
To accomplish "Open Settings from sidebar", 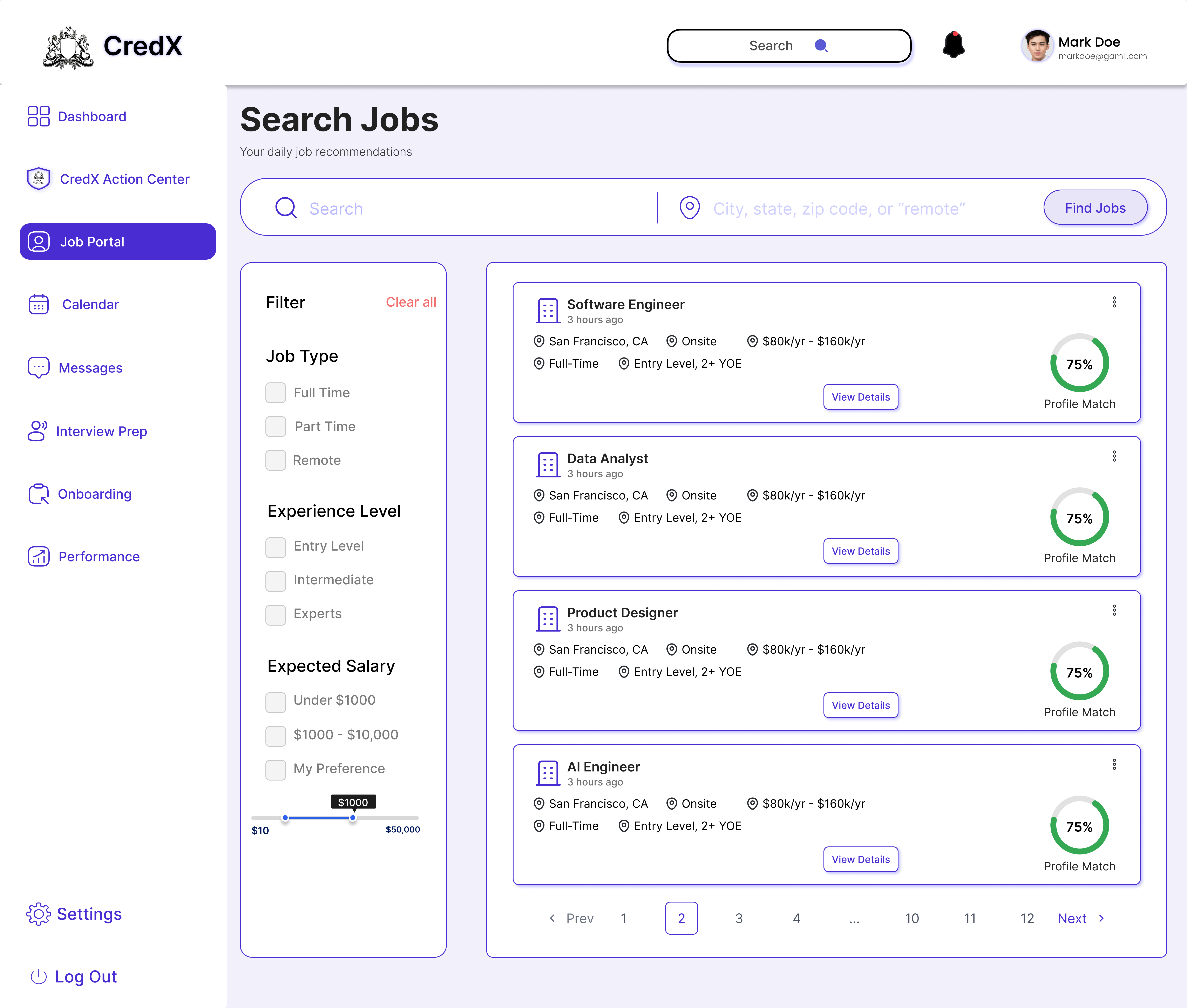I will coord(74,914).
